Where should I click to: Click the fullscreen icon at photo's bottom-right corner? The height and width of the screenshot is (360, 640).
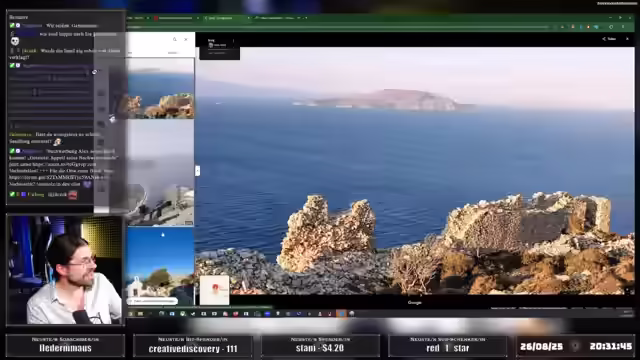point(629,290)
